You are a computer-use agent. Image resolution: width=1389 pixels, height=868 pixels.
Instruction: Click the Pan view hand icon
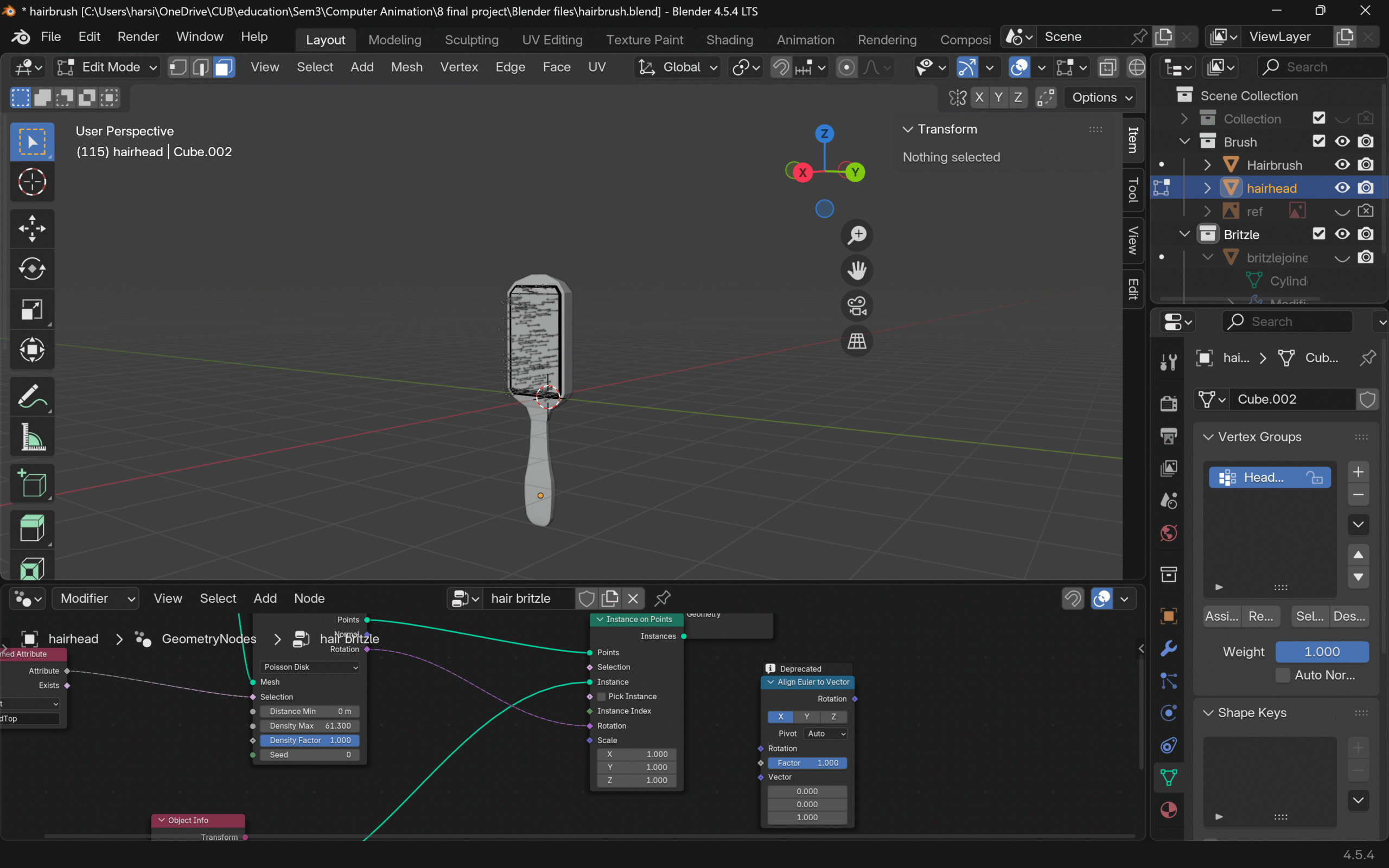(x=856, y=270)
